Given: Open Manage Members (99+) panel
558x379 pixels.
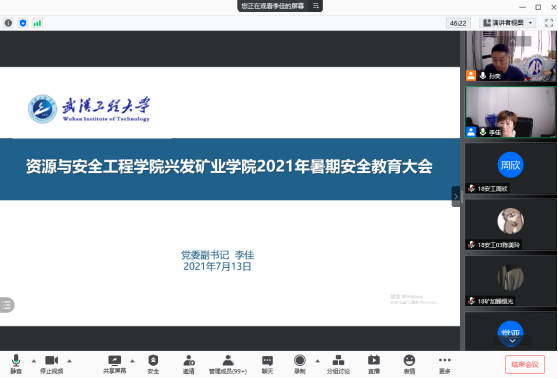Looking at the screenshot, I should (228, 364).
